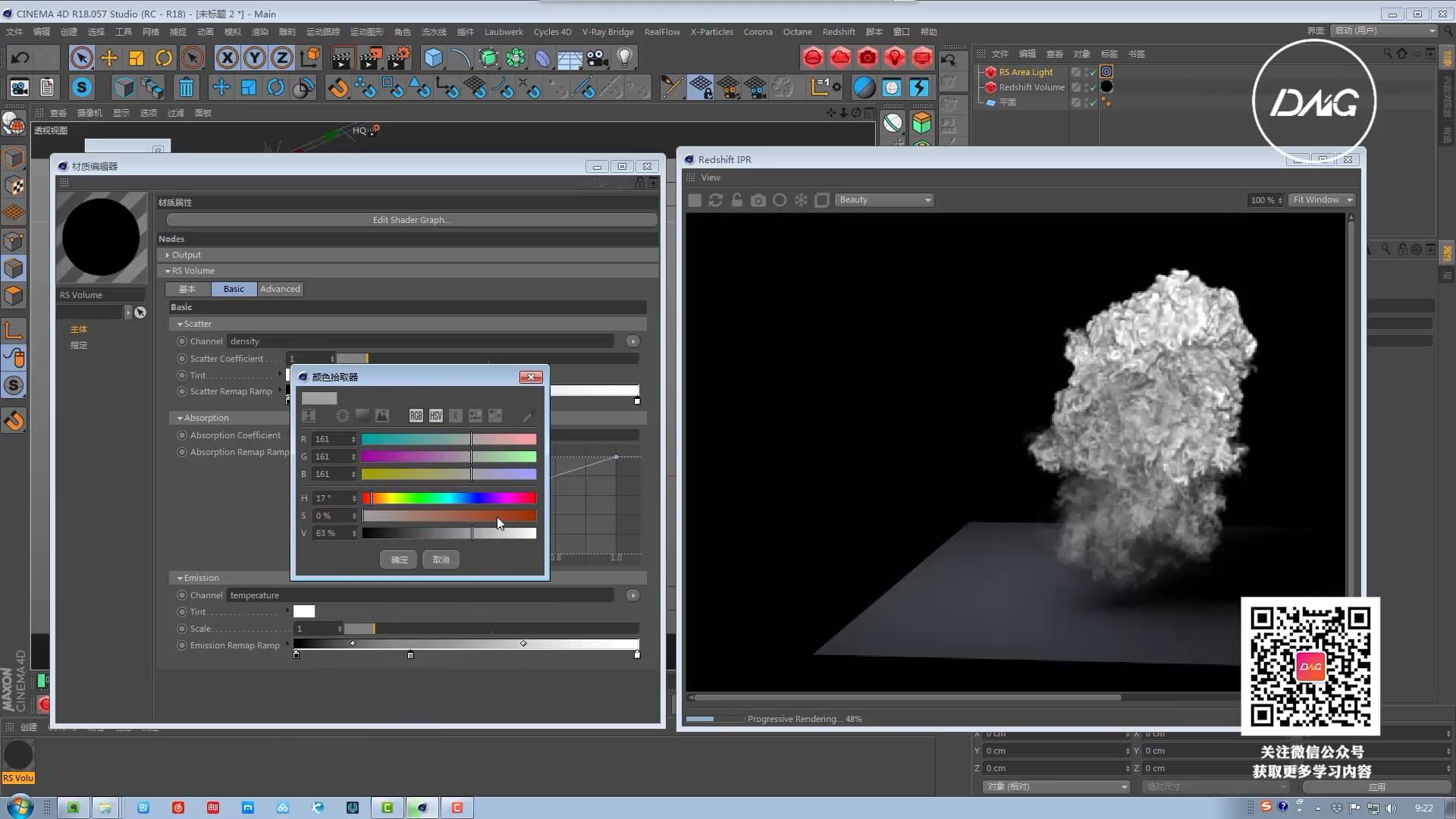The height and width of the screenshot is (819, 1456).
Task: Select the Move tool in top toolbar
Action: [x=109, y=58]
